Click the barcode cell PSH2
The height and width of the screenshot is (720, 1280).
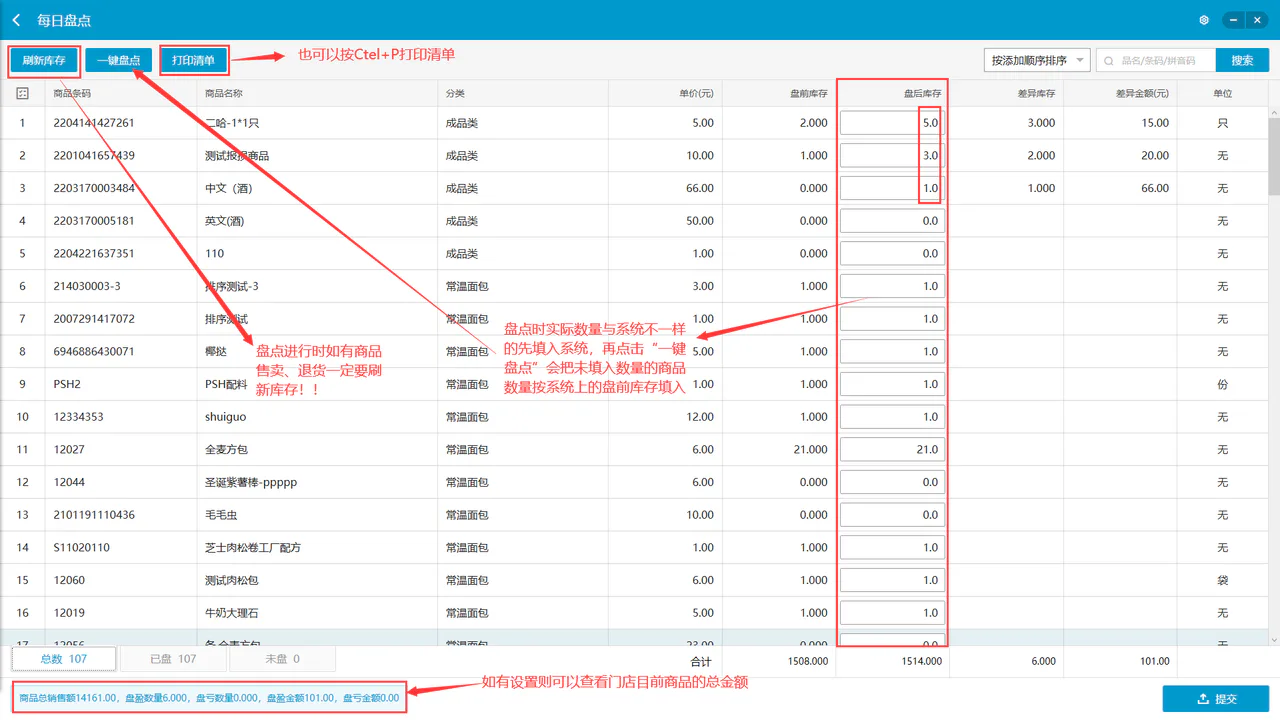click(x=66, y=384)
